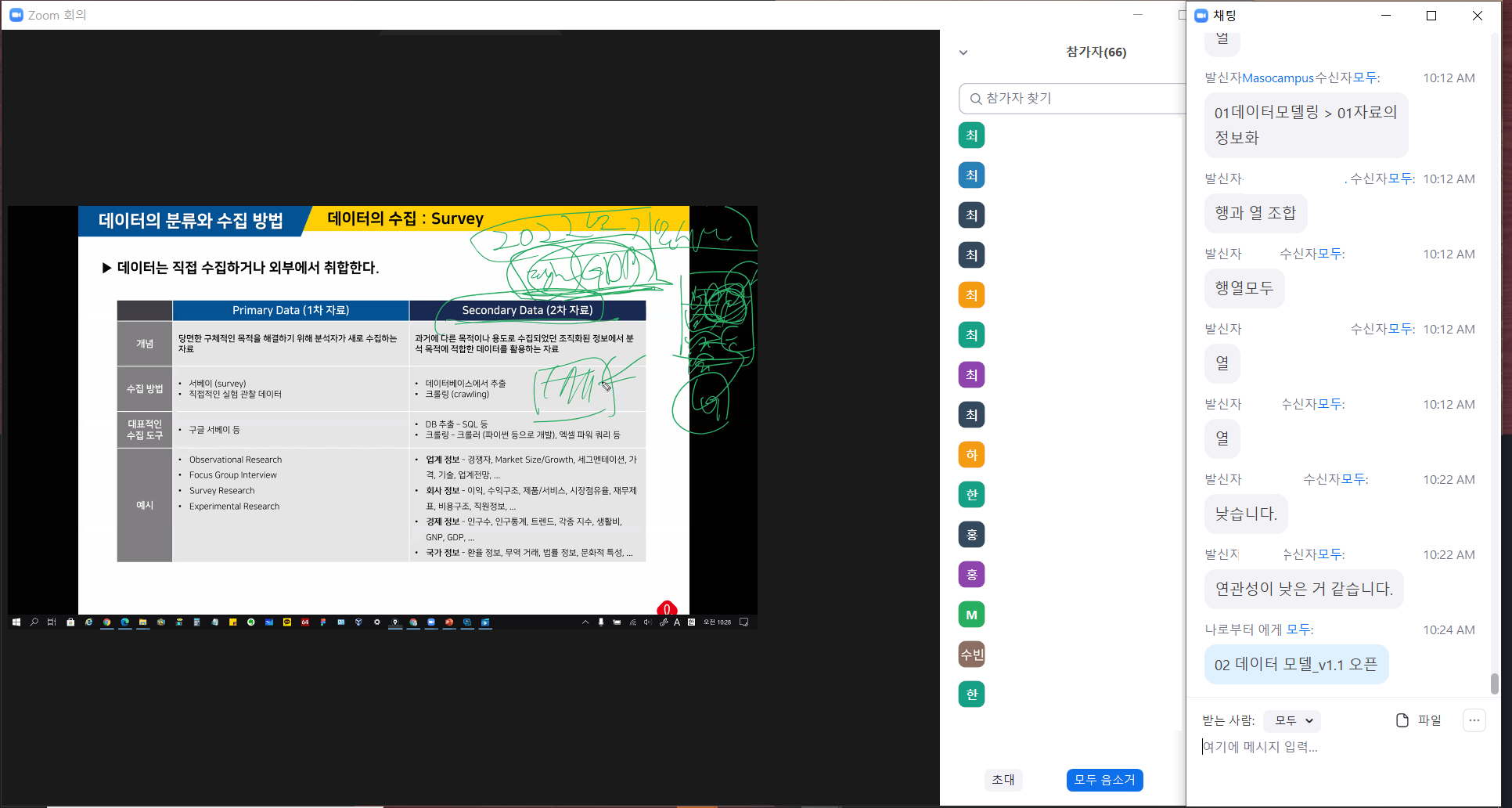1512x808 pixels.
Task: Click the 초대 invite button
Action: (1003, 780)
